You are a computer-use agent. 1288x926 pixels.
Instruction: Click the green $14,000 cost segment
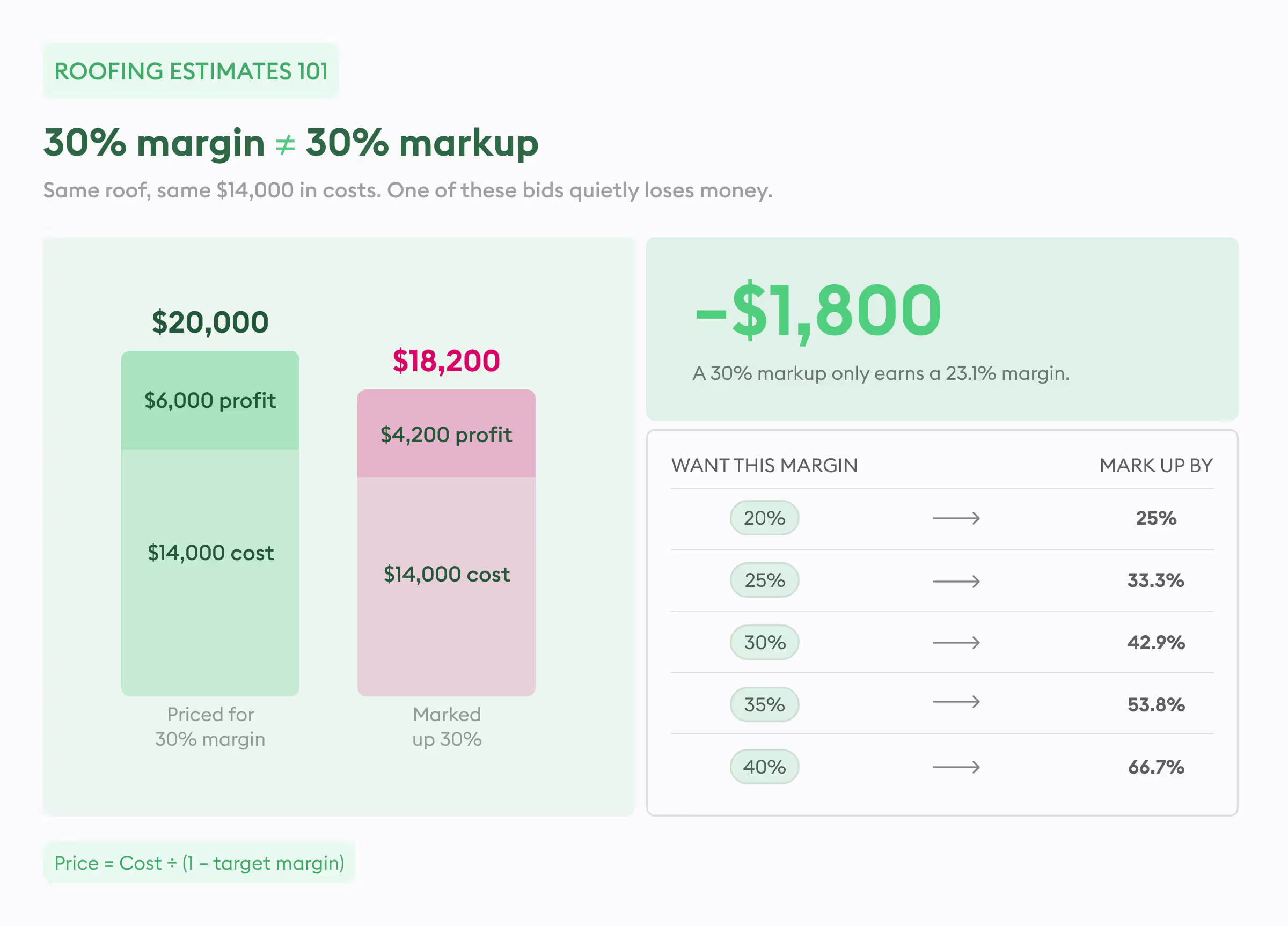[210, 572]
